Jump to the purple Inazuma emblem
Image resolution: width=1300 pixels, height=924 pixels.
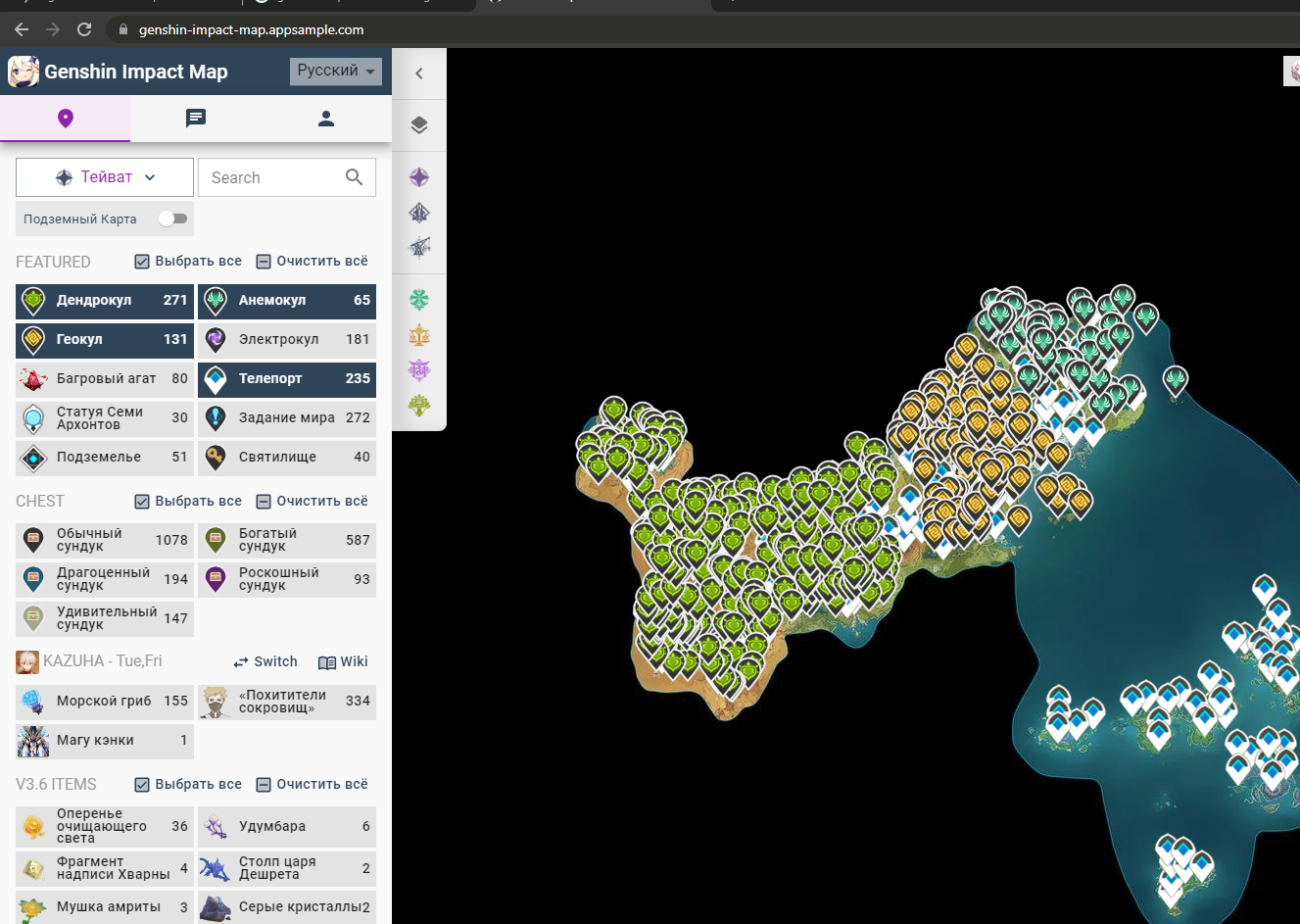coord(419,370)
